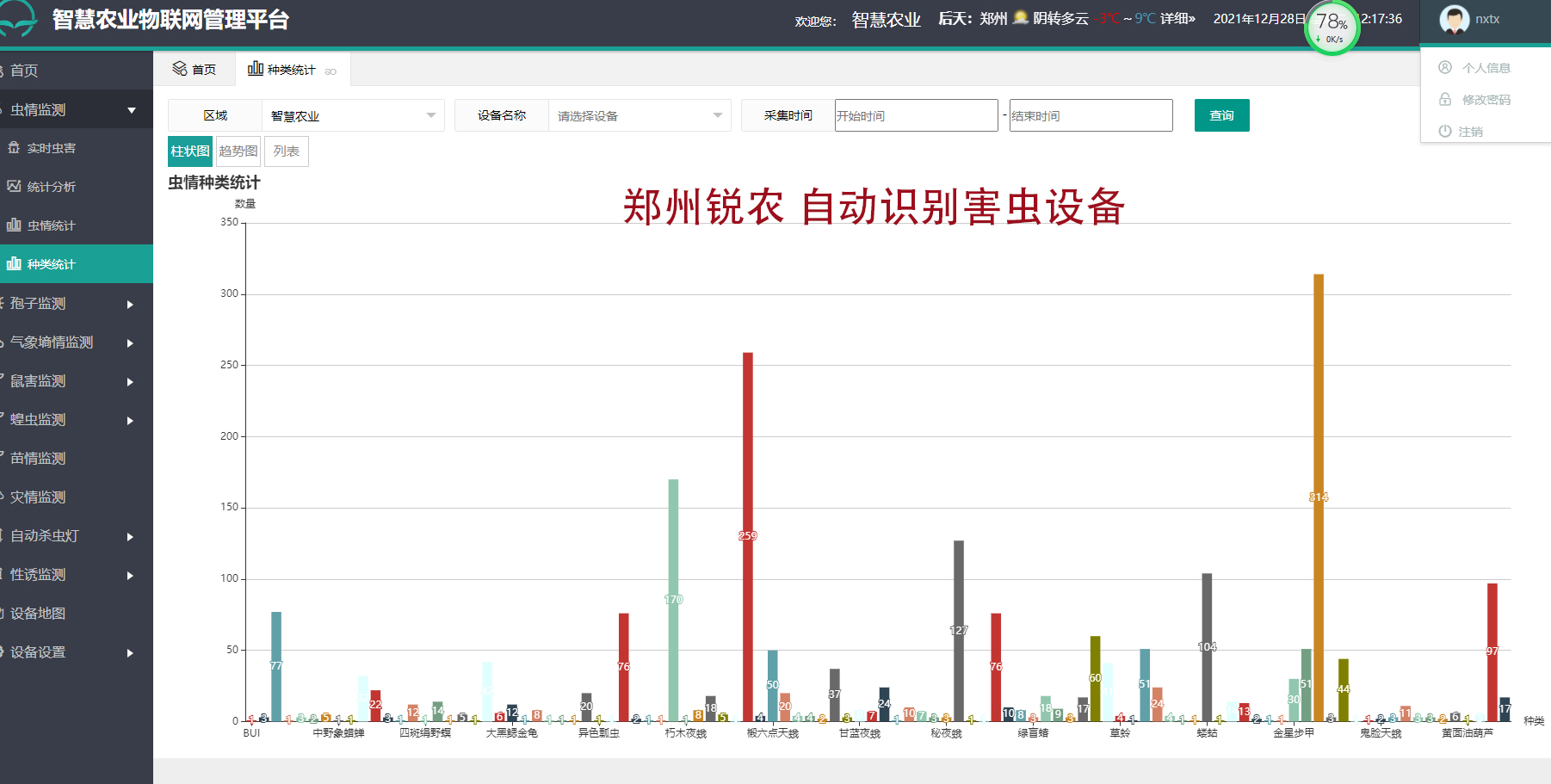Click the 实时虫害 sidebar icon

click(14, 148)
